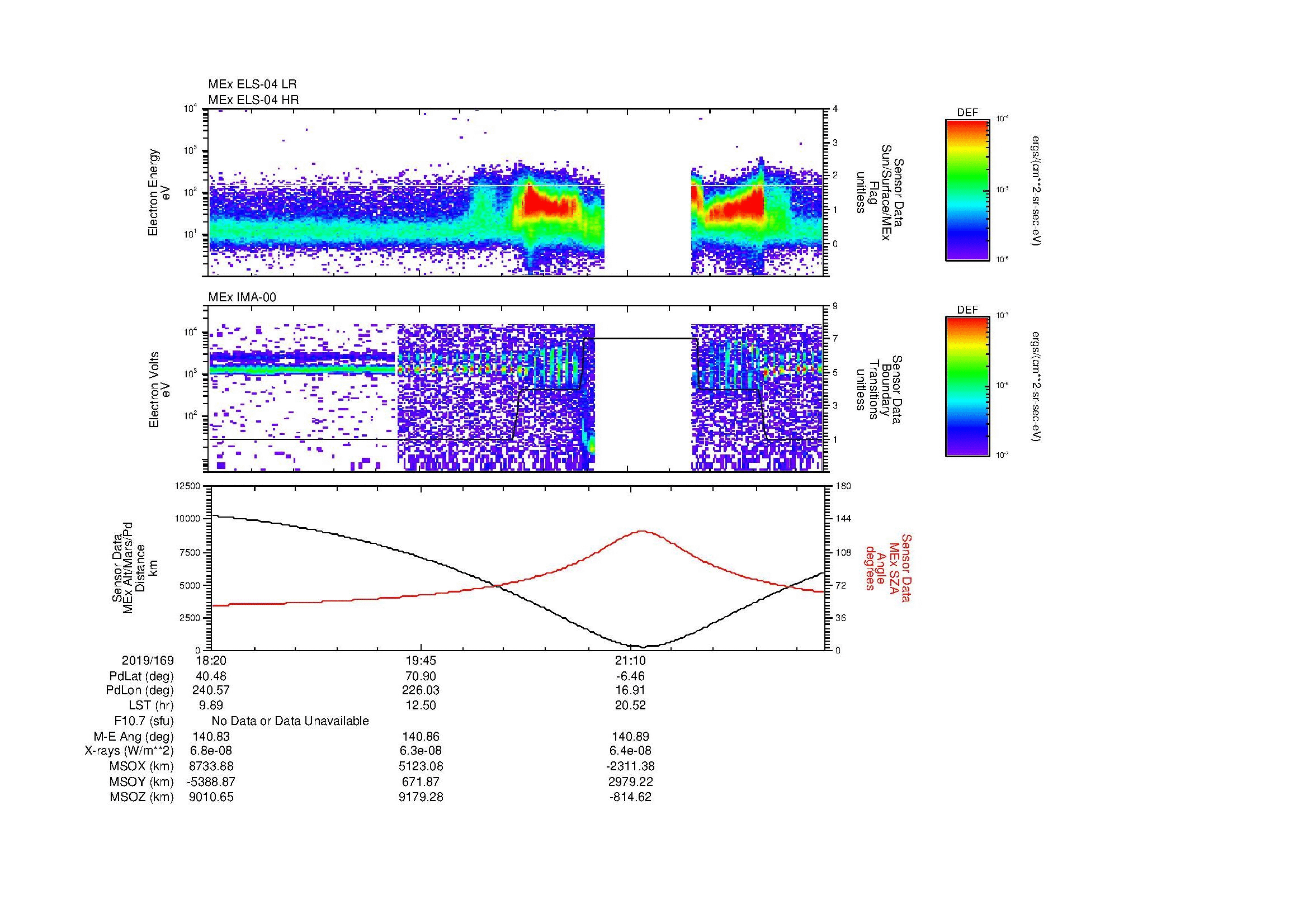Image resolution: width=1308 pixels, height=924 pixels.
Task: Click the PdLat value '70.90'
Action: click(421, 676)
